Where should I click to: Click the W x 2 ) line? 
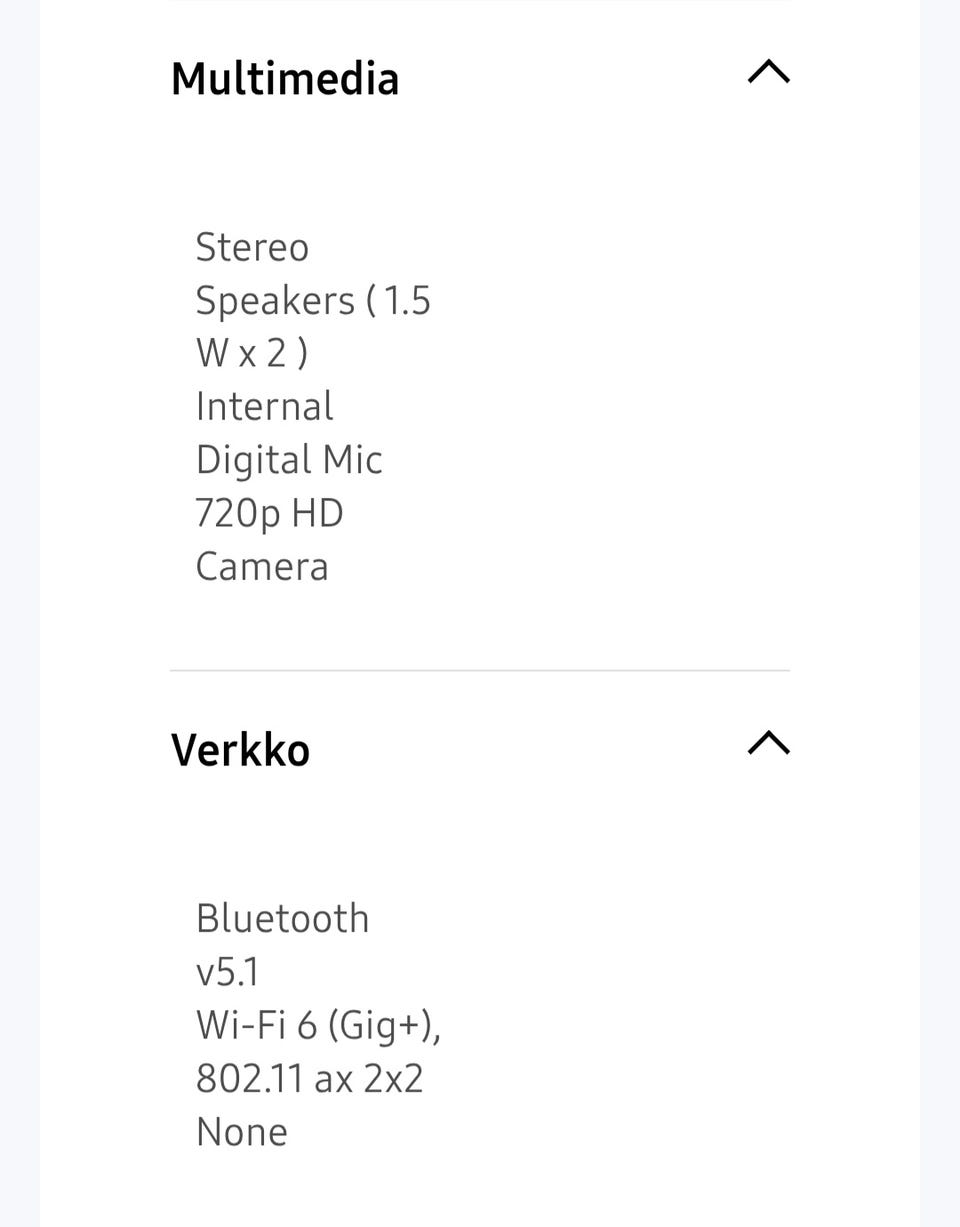(252, 353)
